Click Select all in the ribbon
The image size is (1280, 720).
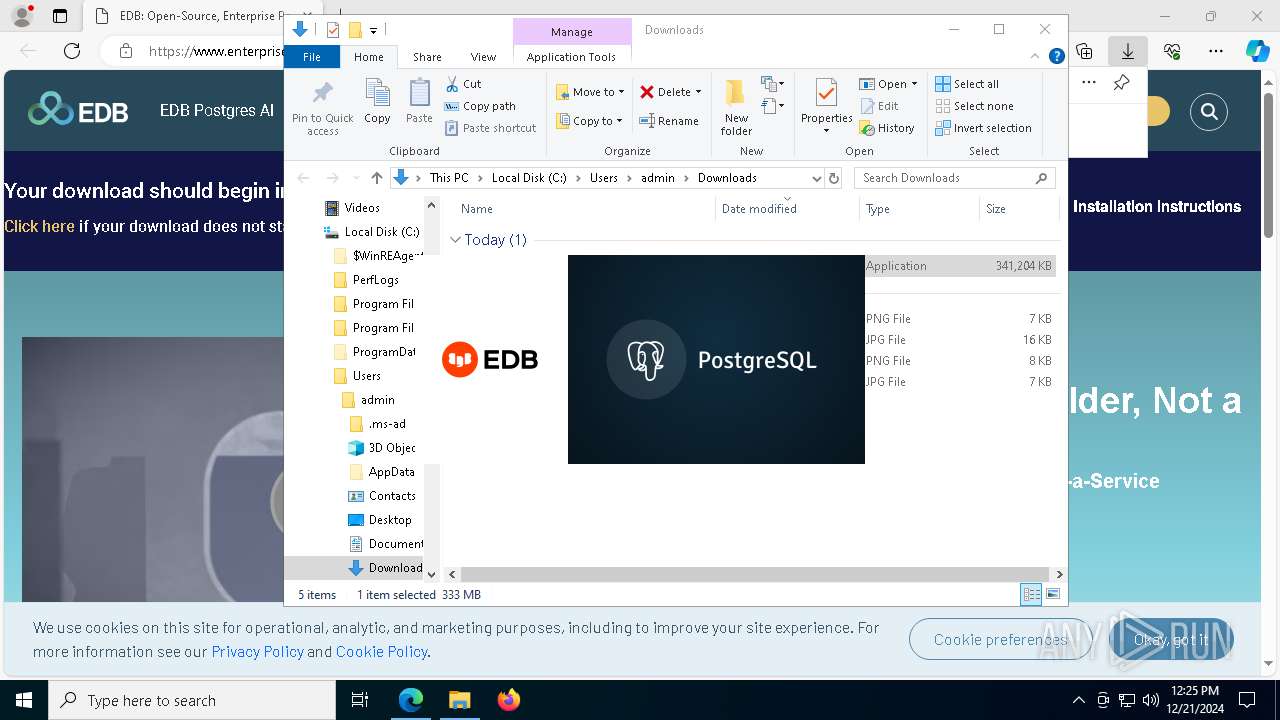tap(967, 84)
